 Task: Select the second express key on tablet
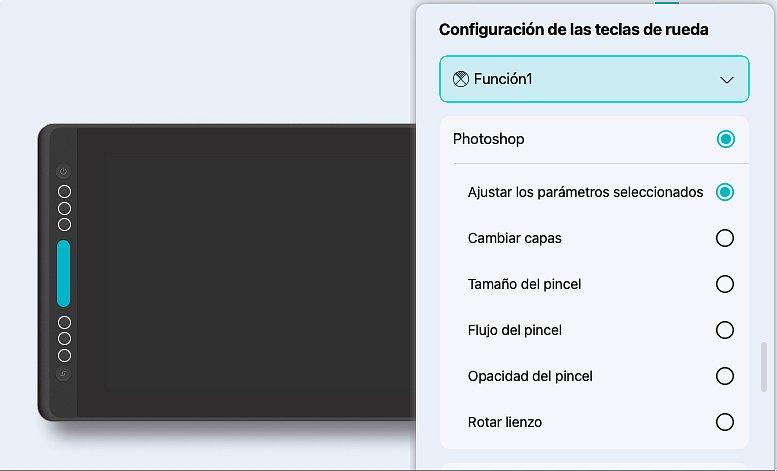[x=64, y=208]
